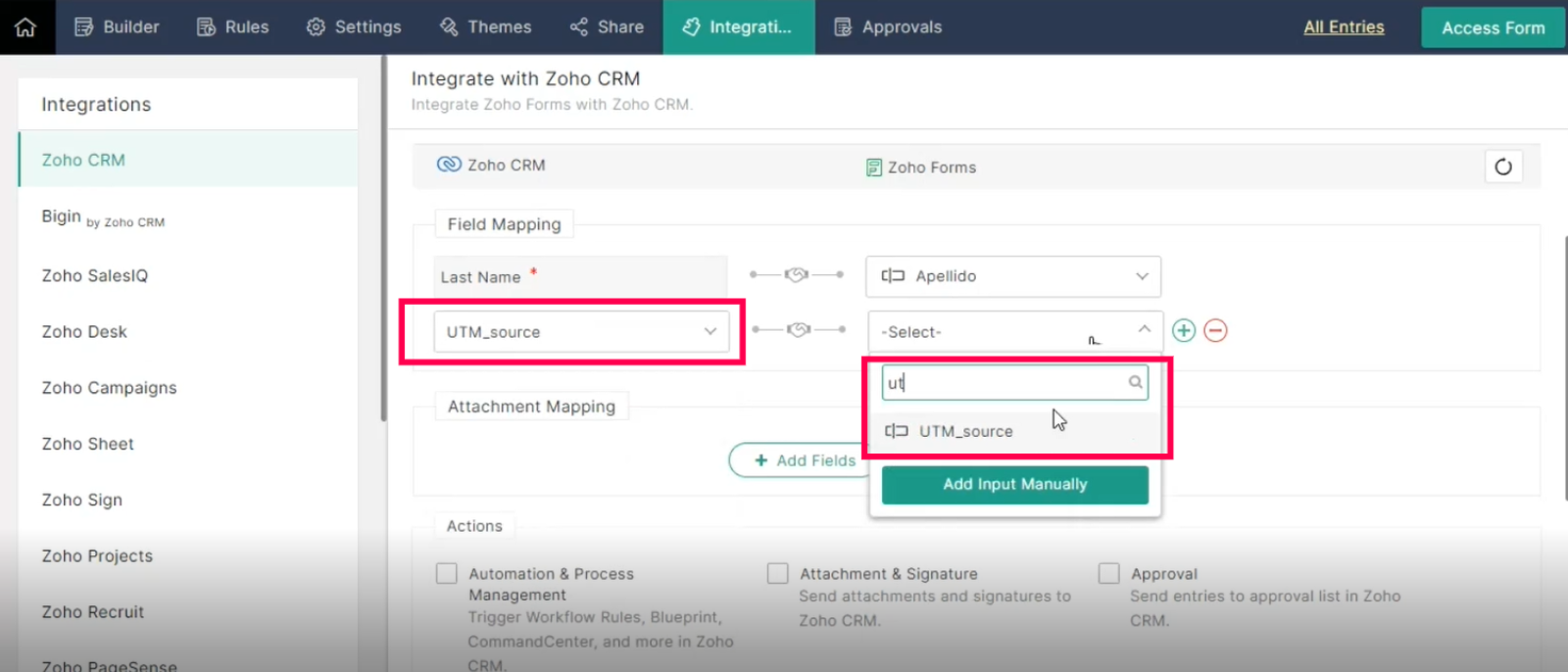
Task: Click the red minus remove-row icon
Action: click(1215, 331)
